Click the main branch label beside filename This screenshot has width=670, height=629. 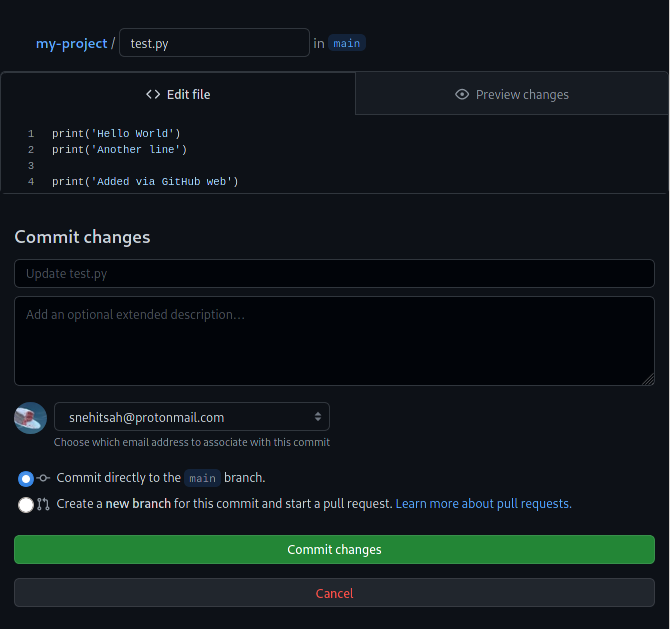tap(347, 43)
